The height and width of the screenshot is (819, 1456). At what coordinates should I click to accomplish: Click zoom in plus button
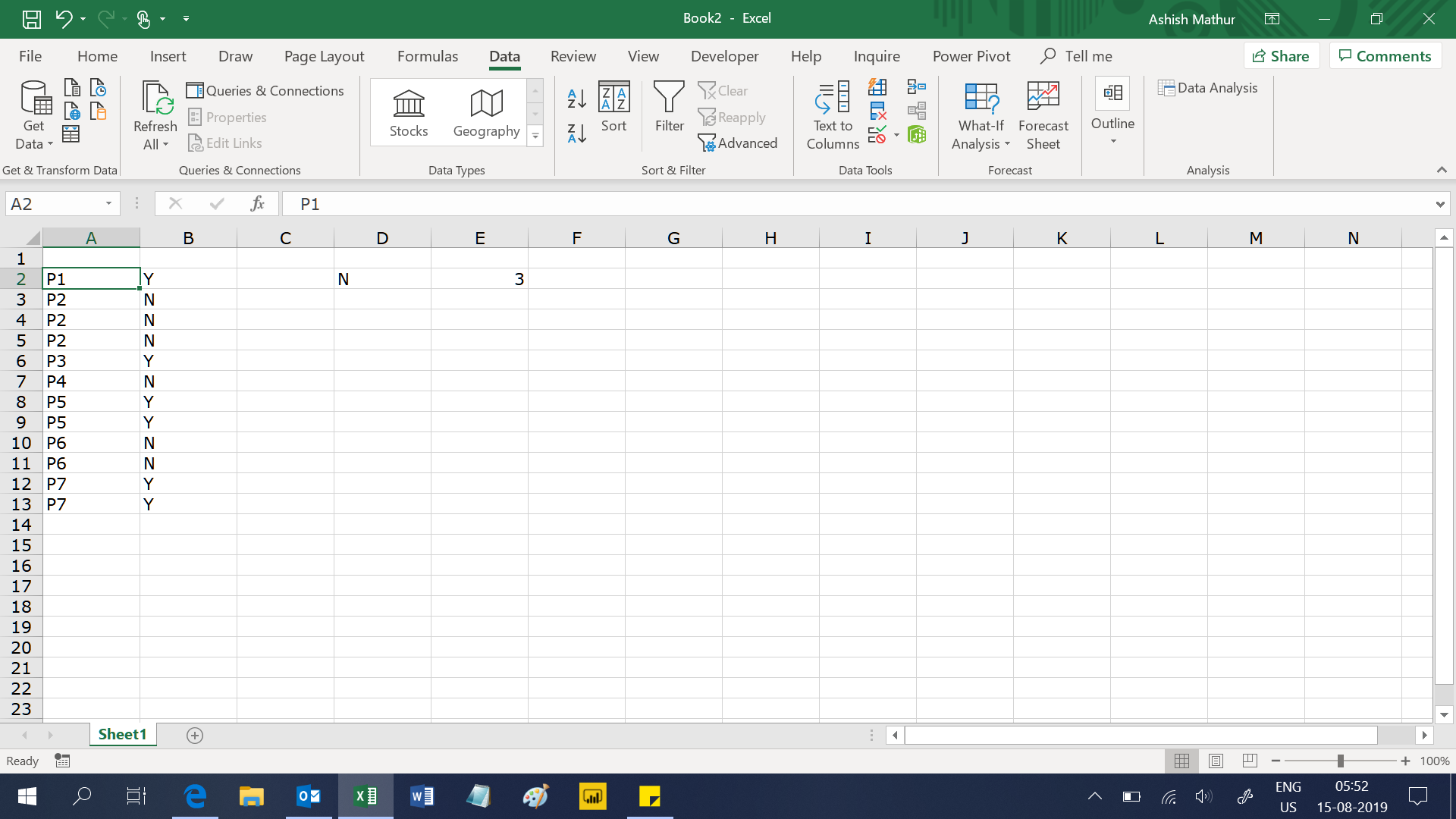coord(1405,761)
